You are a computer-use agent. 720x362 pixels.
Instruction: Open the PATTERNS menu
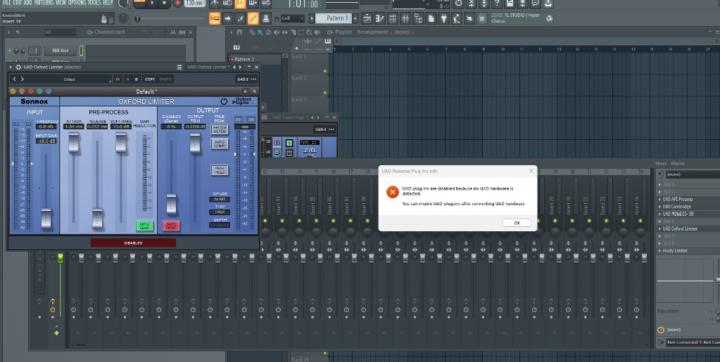(45, 3)
